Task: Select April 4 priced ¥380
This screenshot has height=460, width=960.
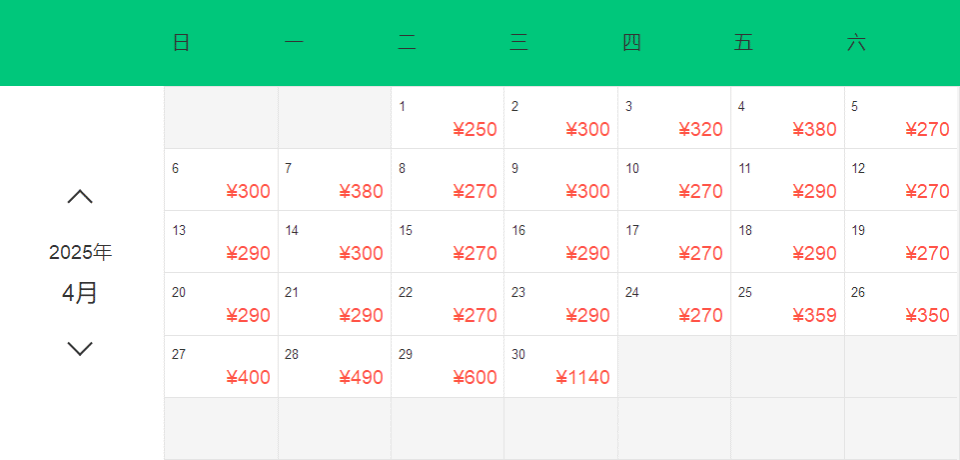Action: 787,118
